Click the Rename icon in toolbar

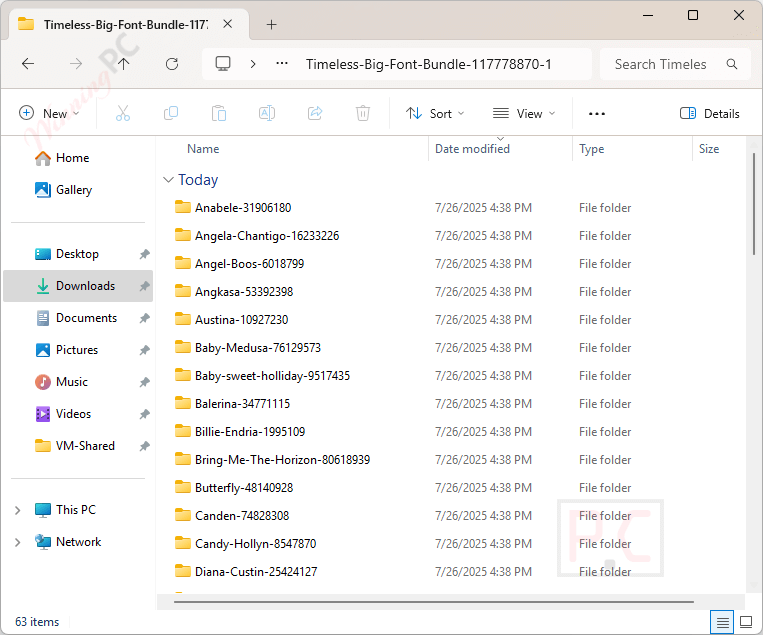click(267, 113)
